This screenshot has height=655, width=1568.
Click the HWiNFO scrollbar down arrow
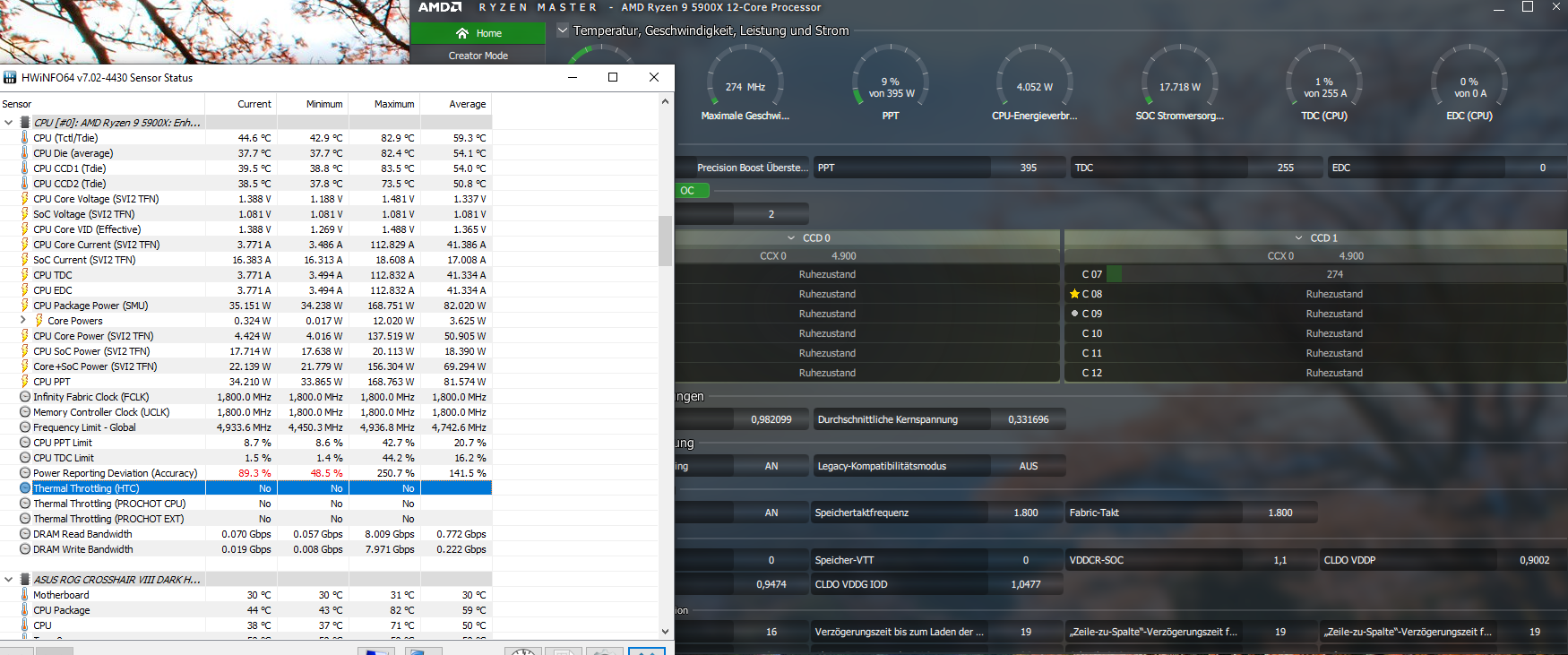665,632
